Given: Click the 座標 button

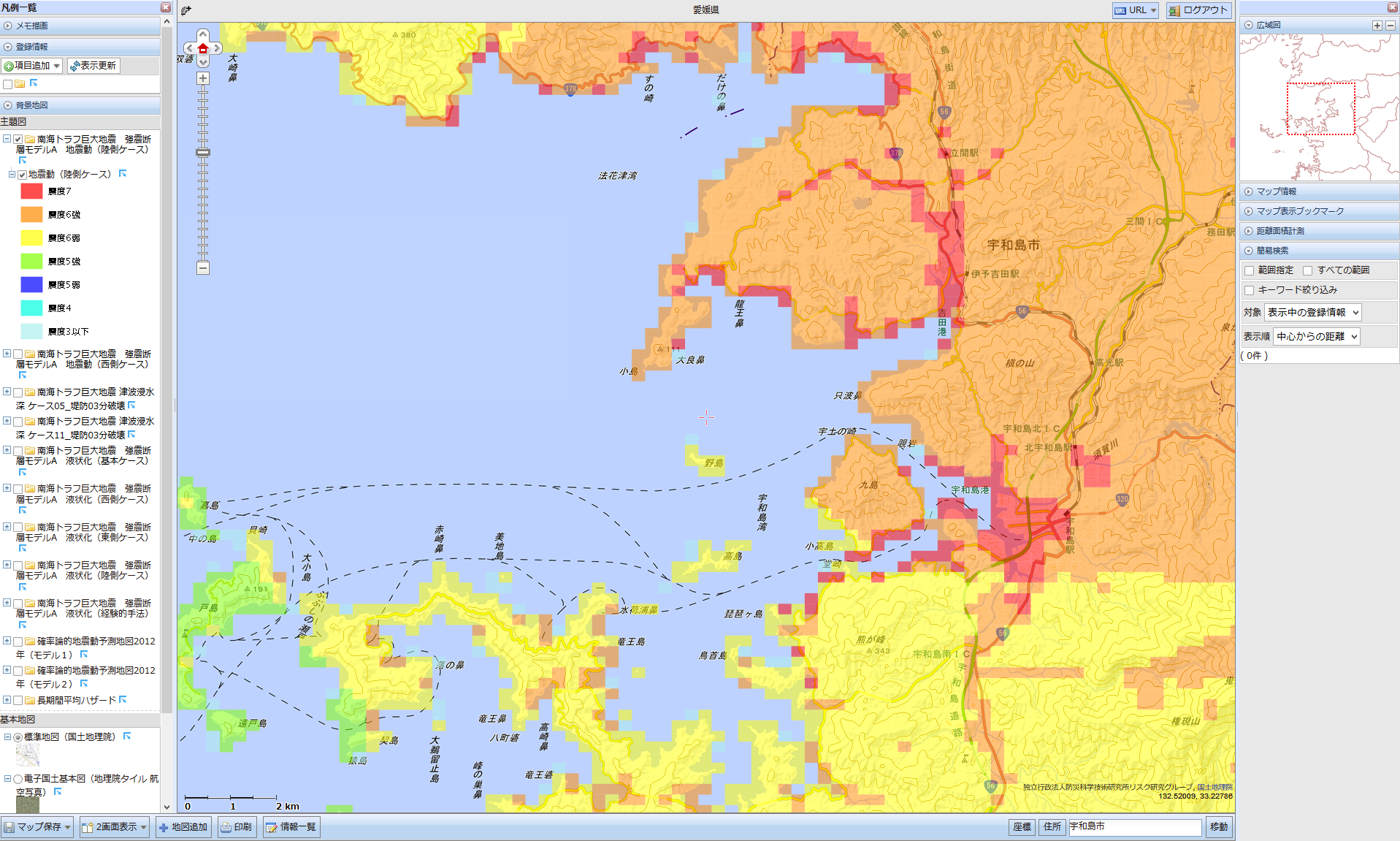Looking at the screenshot, I should pos(1022,827).
